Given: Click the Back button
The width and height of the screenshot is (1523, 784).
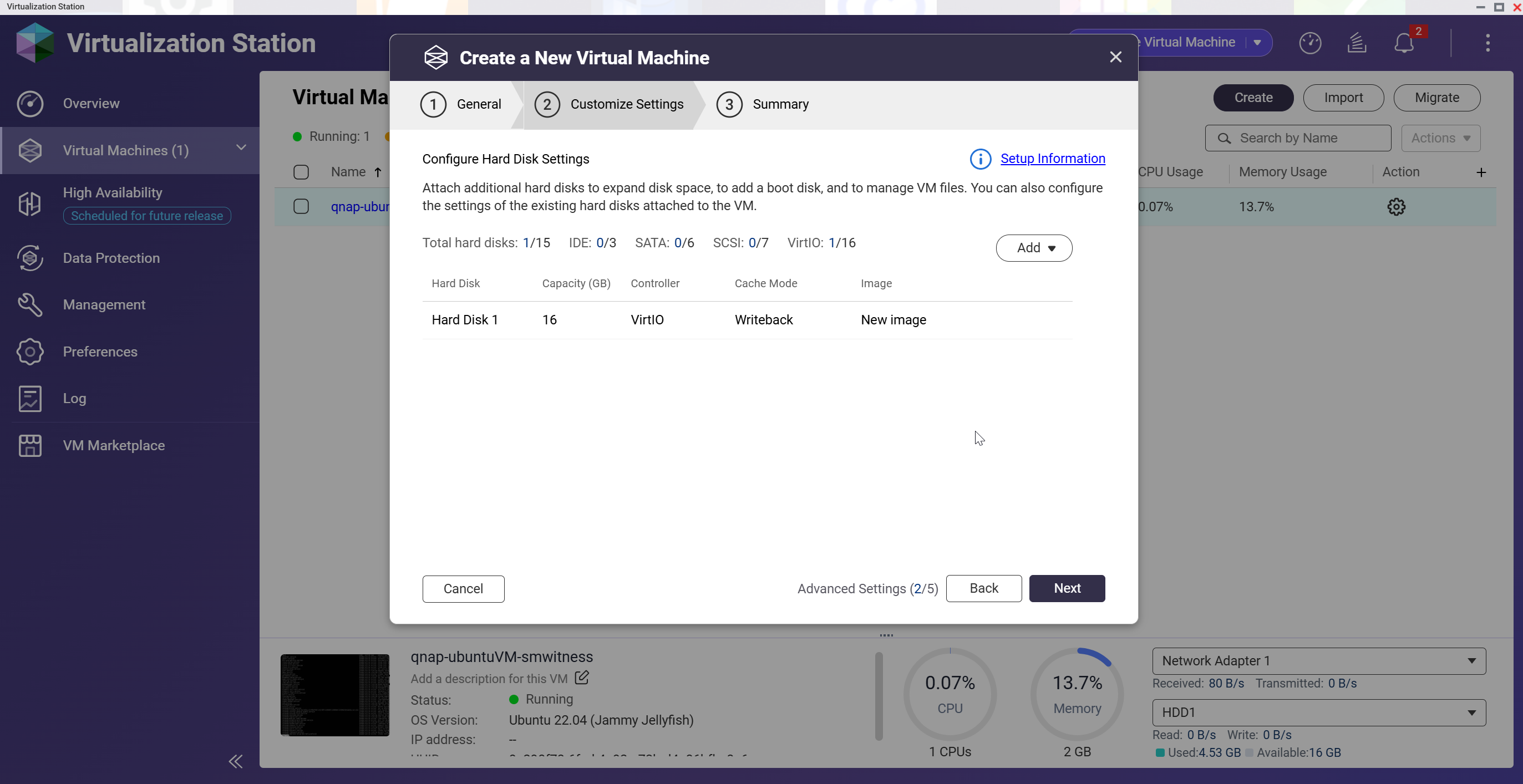Looking at the screenshot, I should [983, 588].
